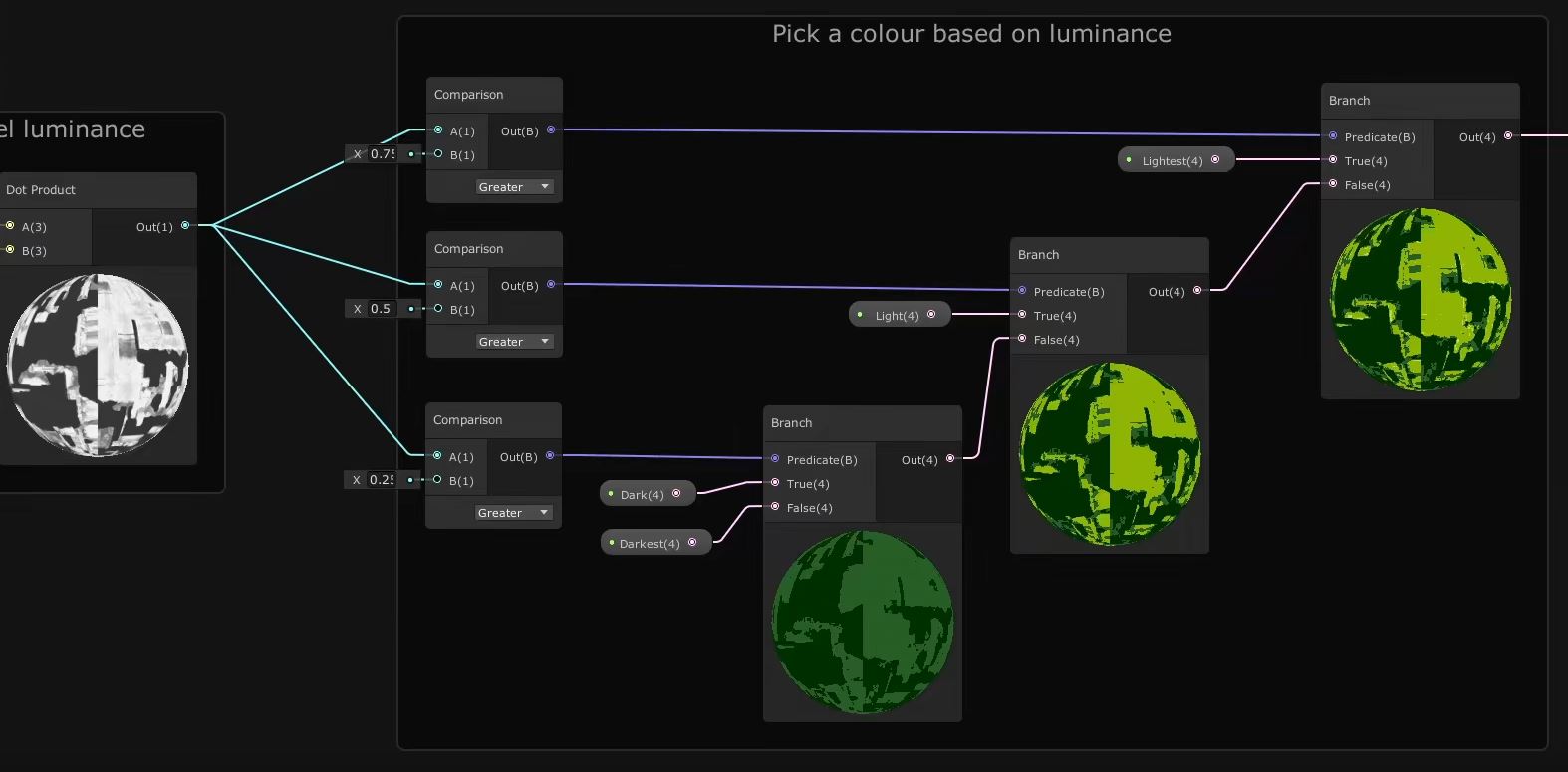Select the 'Pick a colour based on luminance' group title
The height and width of the screenshot is (772, 1568).
click(x=971, y=34)
